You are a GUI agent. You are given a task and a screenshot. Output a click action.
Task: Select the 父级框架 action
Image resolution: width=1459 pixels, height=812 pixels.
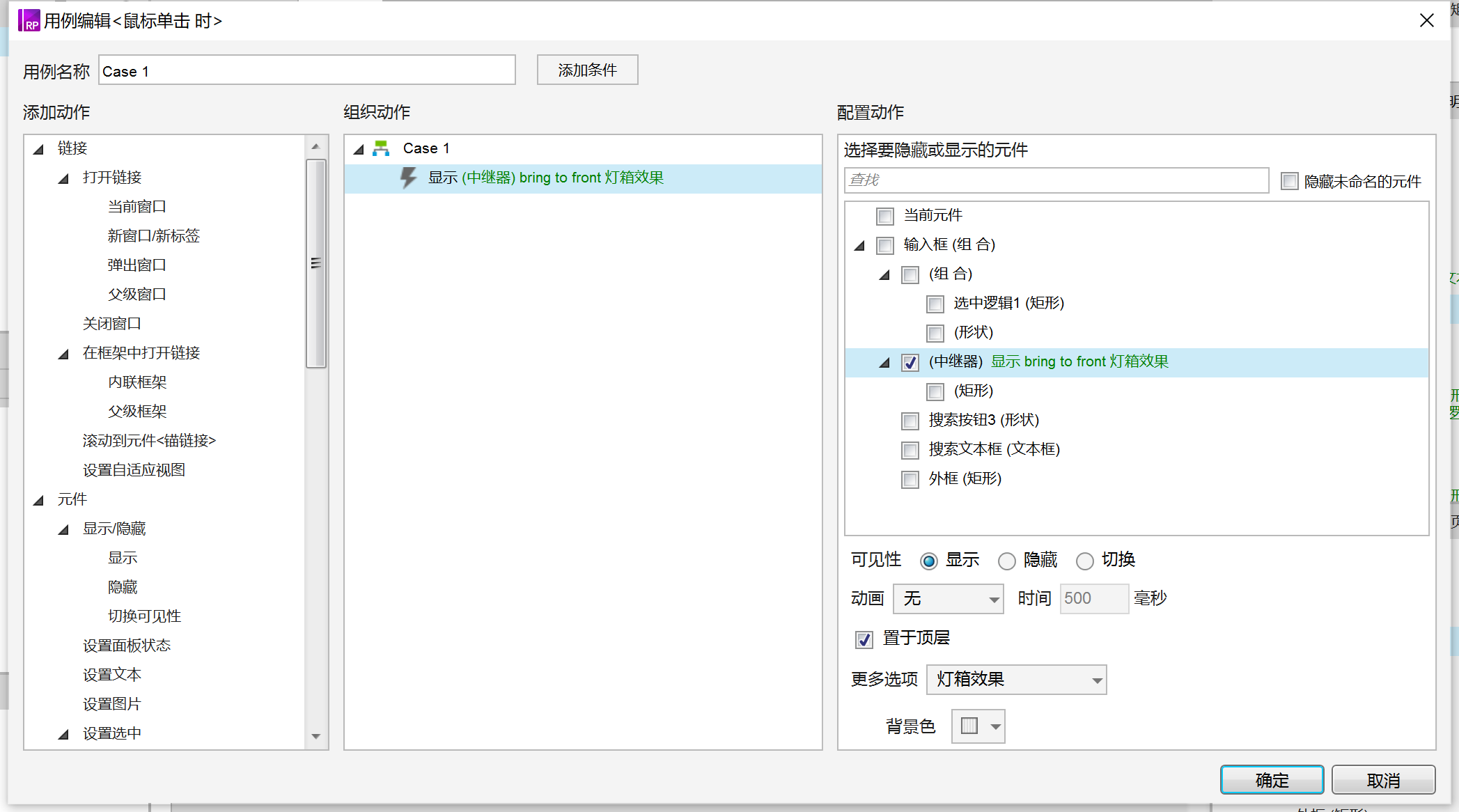click(x=137, y=412)
